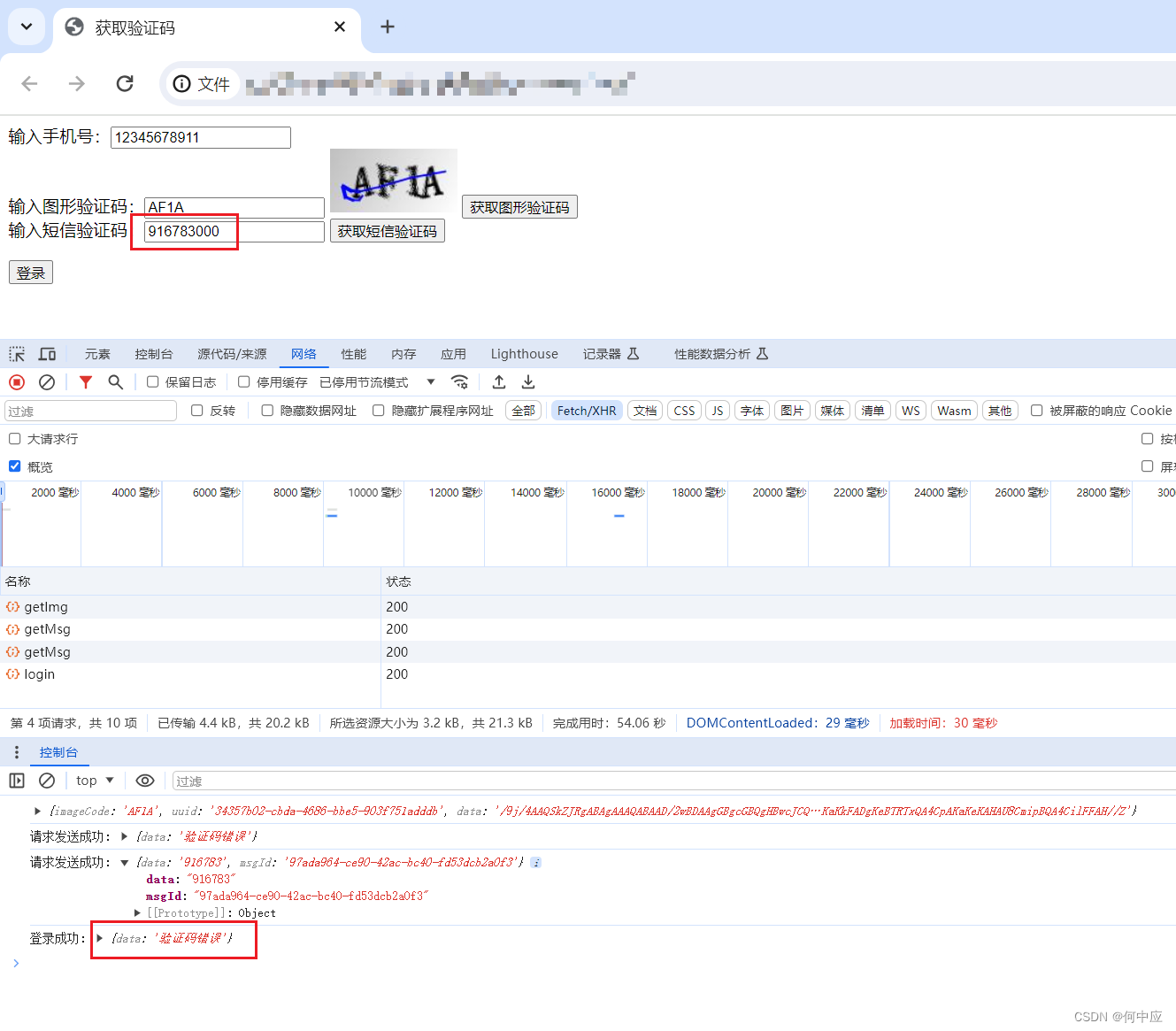This screenshot has height=1031, width=1176.
Task: Switch to the 控制台 DevTools tab
Action: point(154,354)
